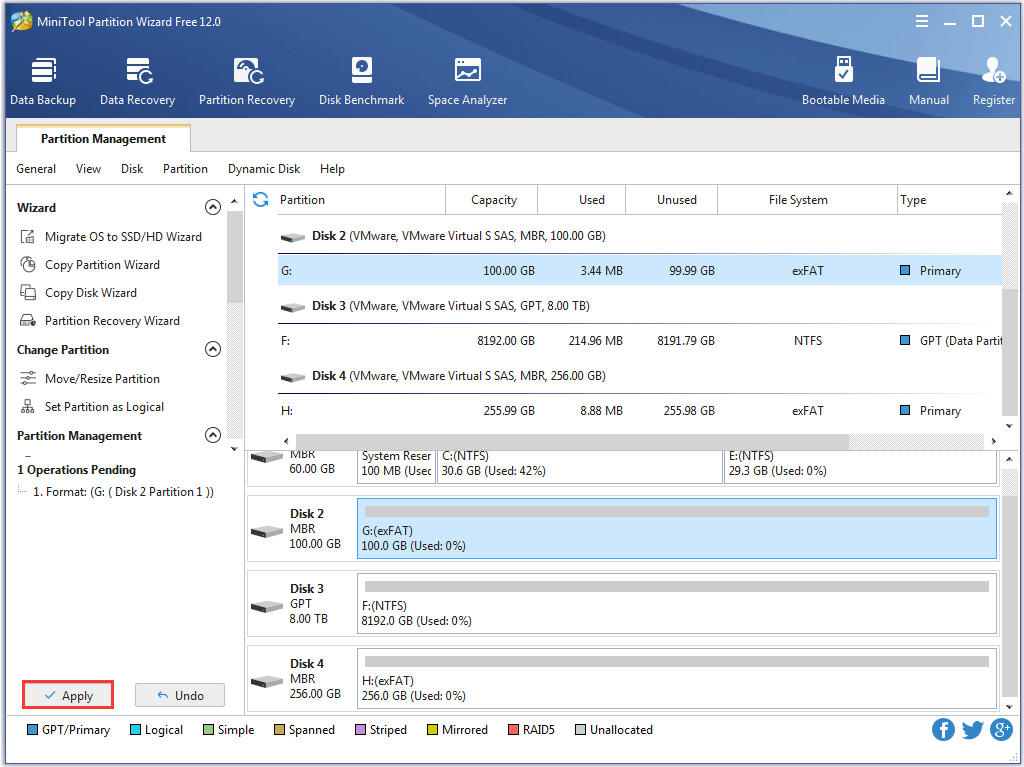This screenshot has height=767, width=1024.
Task: Choose Move/Resize Partition
Action: point(90,378)
